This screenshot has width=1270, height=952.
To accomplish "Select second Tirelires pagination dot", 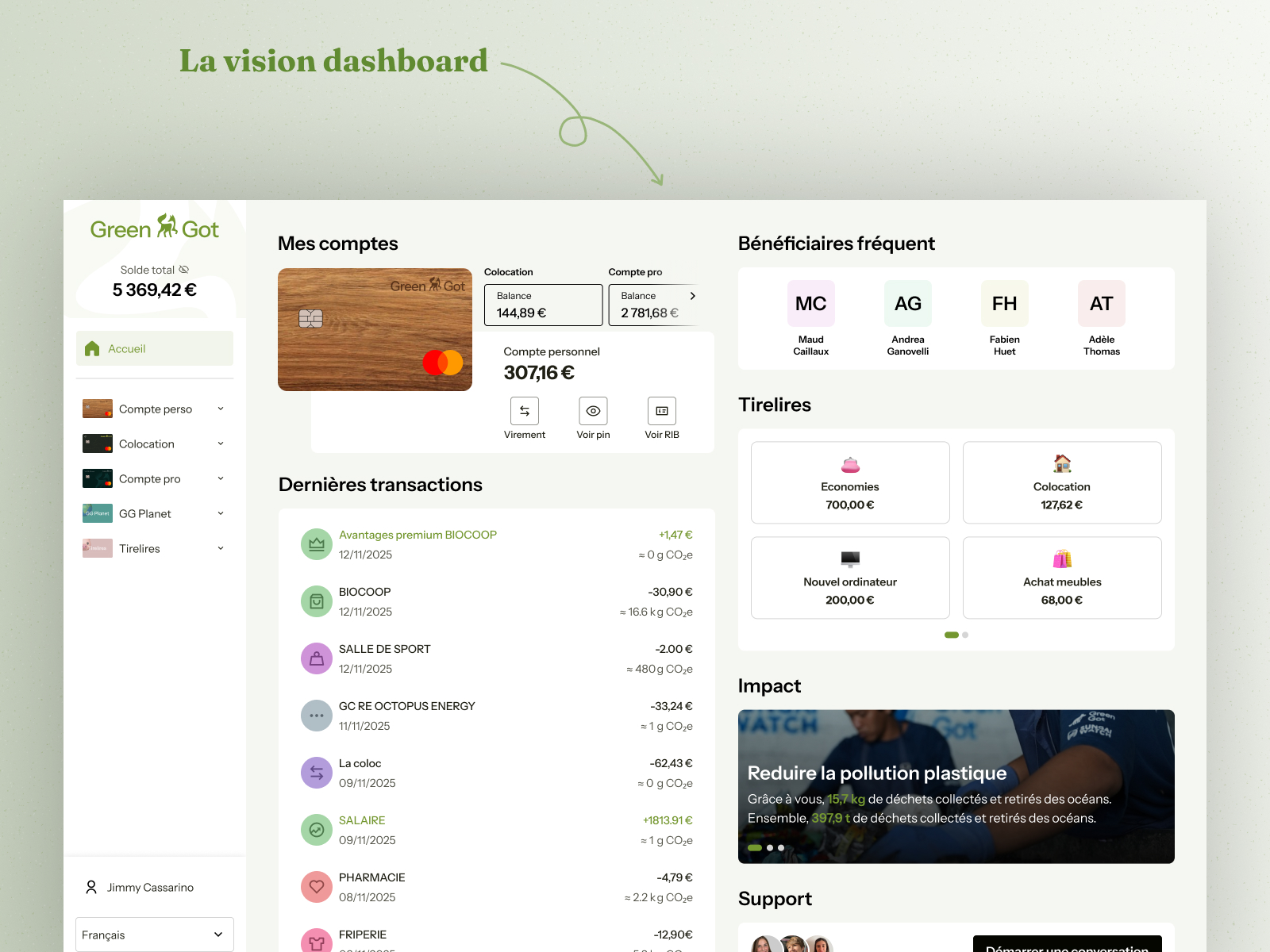I will pos(965,635).
